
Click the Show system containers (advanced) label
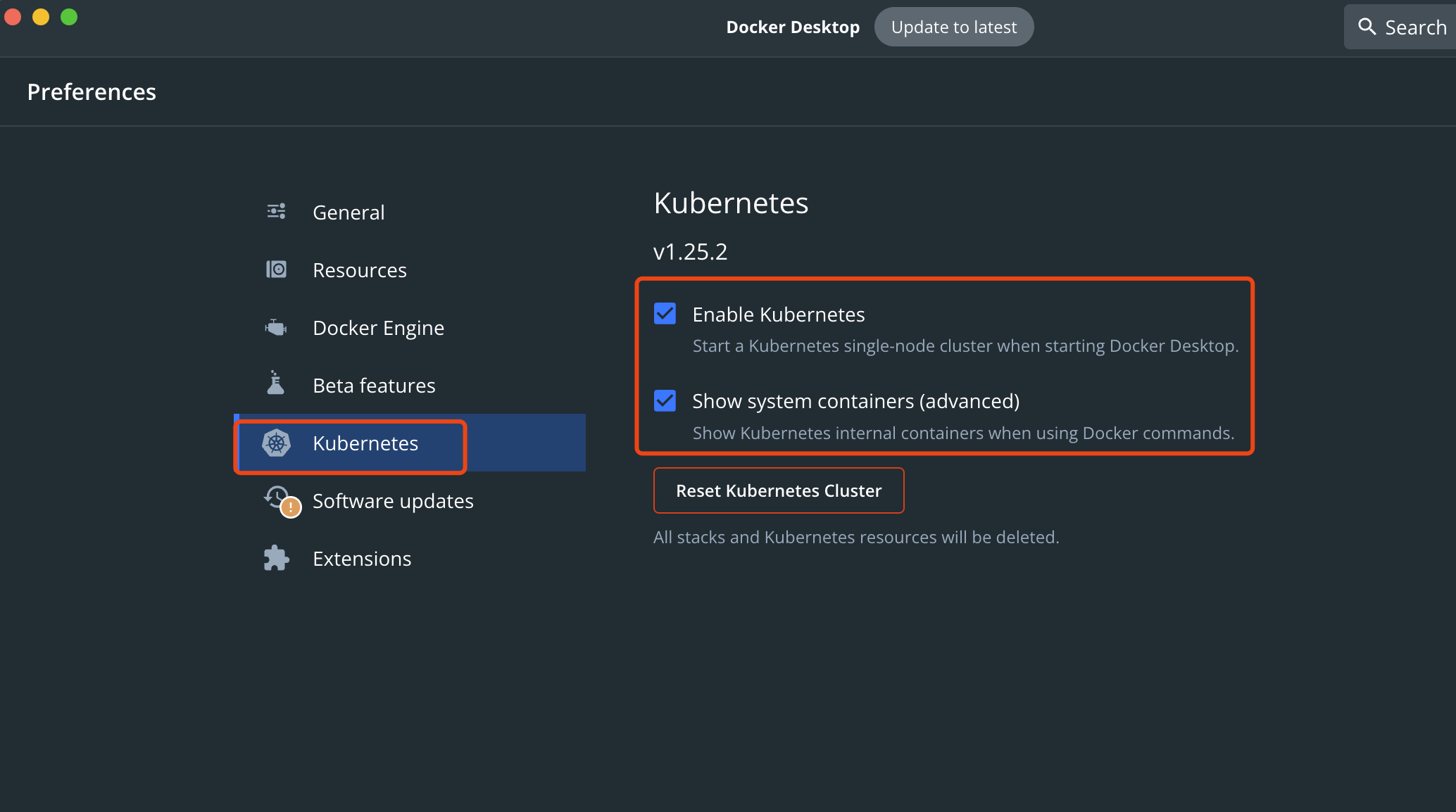[x=856, y=401]
